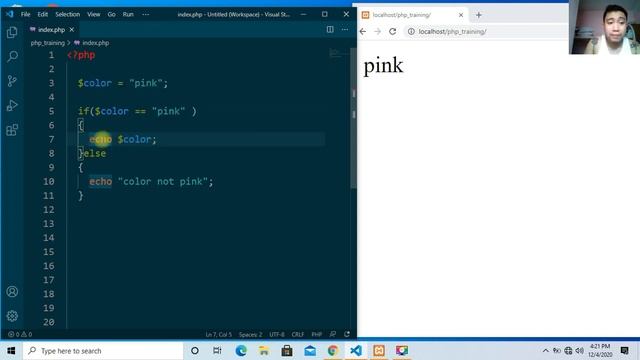Change indentation via Spaces: 2
Image resolution: width=640 pixels, height=360 pixels.
pyautogui.click(x=250, y=334)
